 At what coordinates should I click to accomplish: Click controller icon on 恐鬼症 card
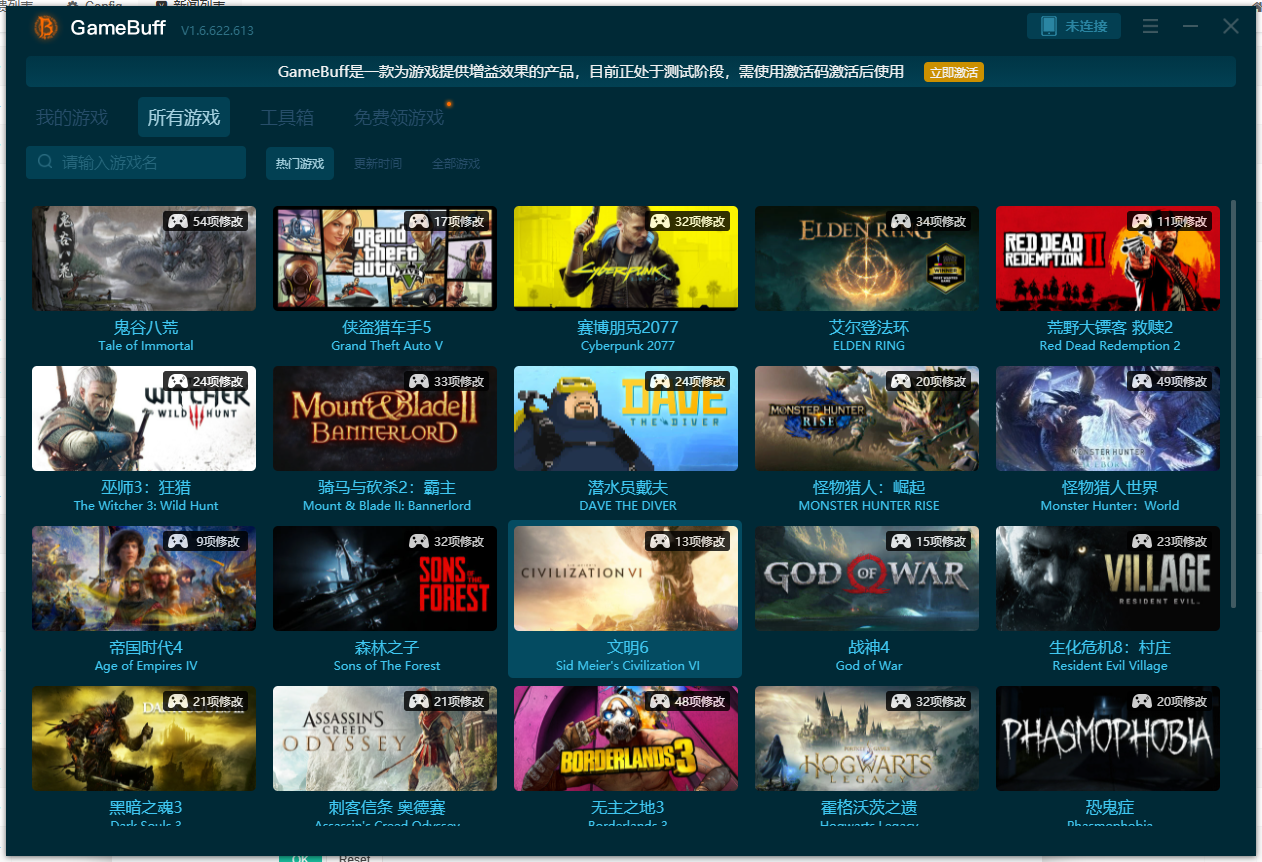coord(1141,701)
